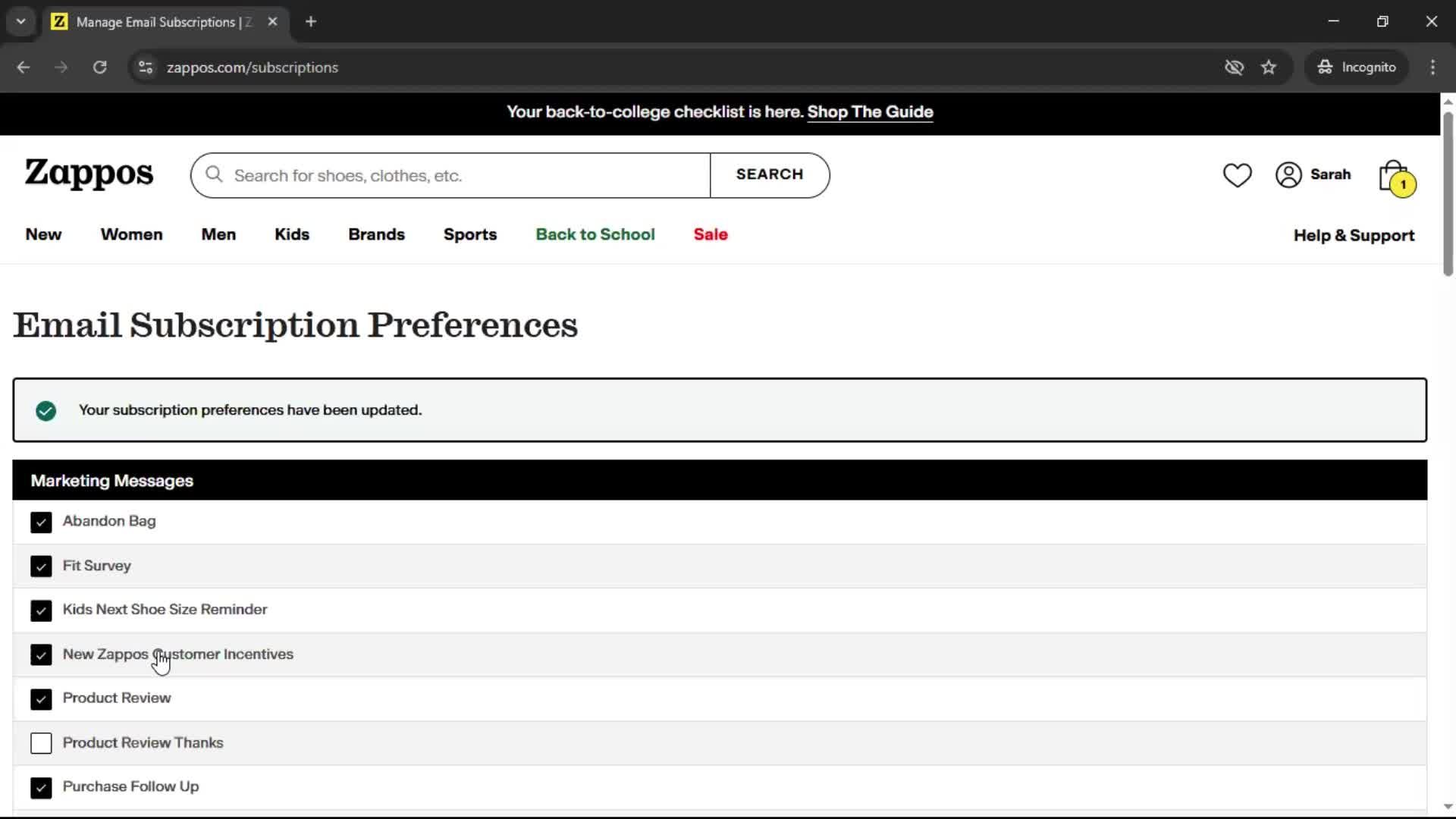The width and height of the screenshot is (1456, 819).
Task: Open a new browser tab
Action: point(311,21)
